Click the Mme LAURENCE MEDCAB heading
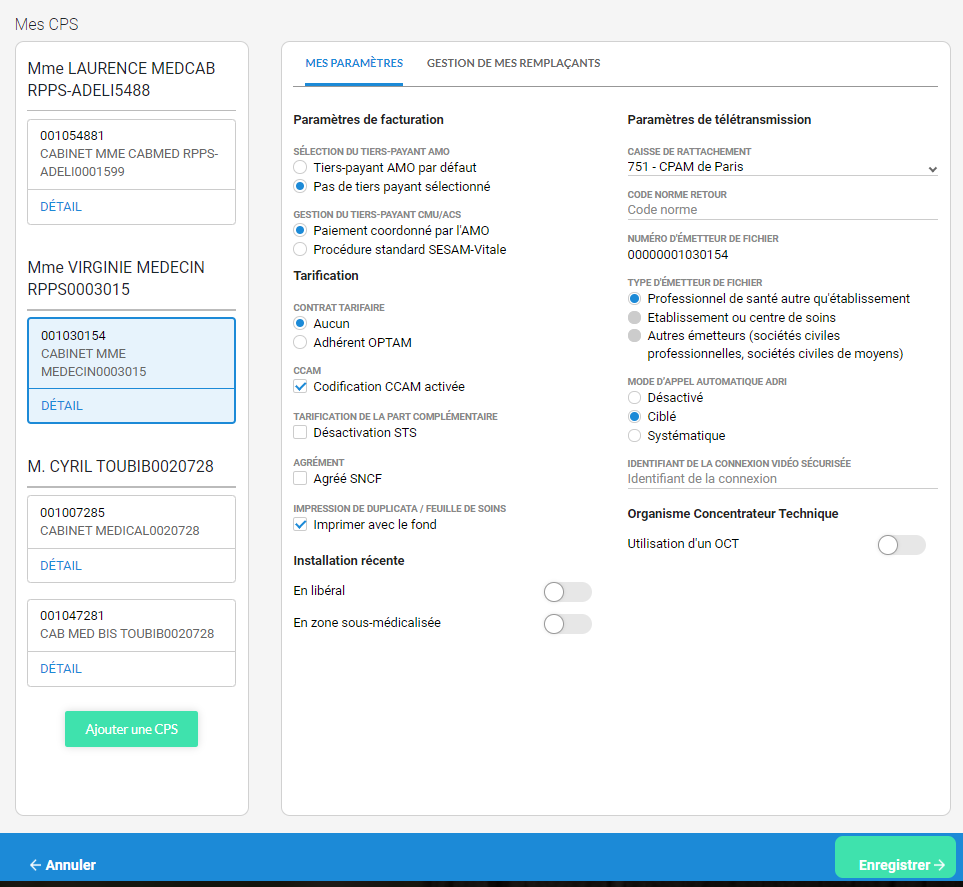Screen dimensions: 963x887 [122, 79]
